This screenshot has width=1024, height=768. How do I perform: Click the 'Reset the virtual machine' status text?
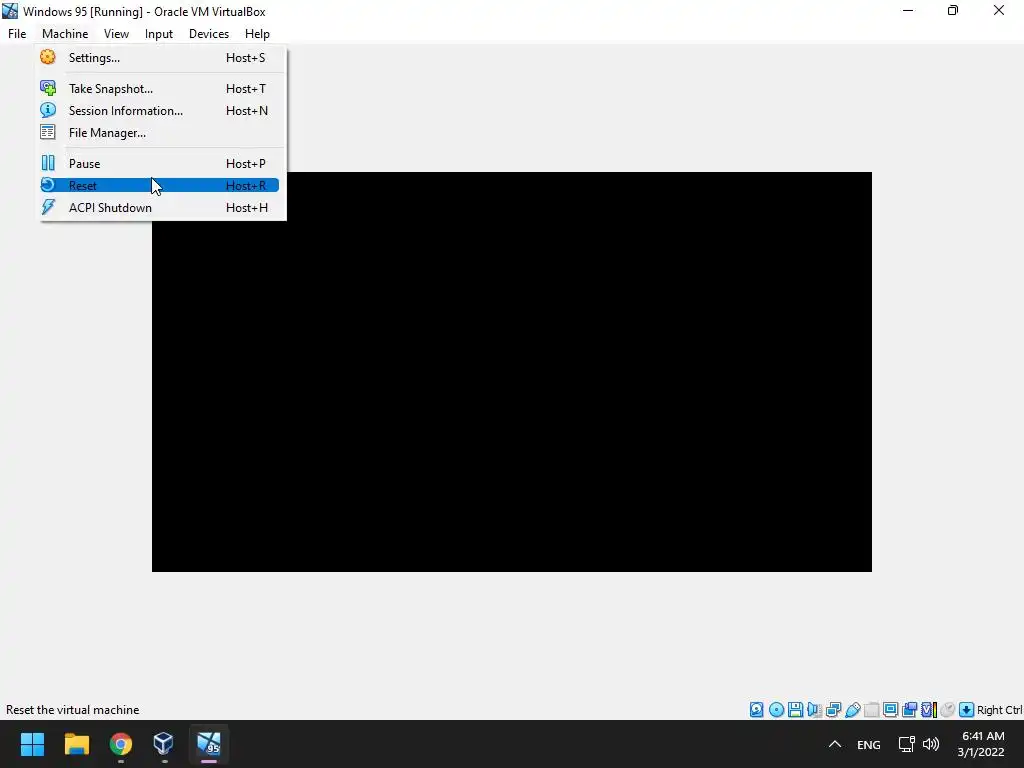(x=72, y=710)
